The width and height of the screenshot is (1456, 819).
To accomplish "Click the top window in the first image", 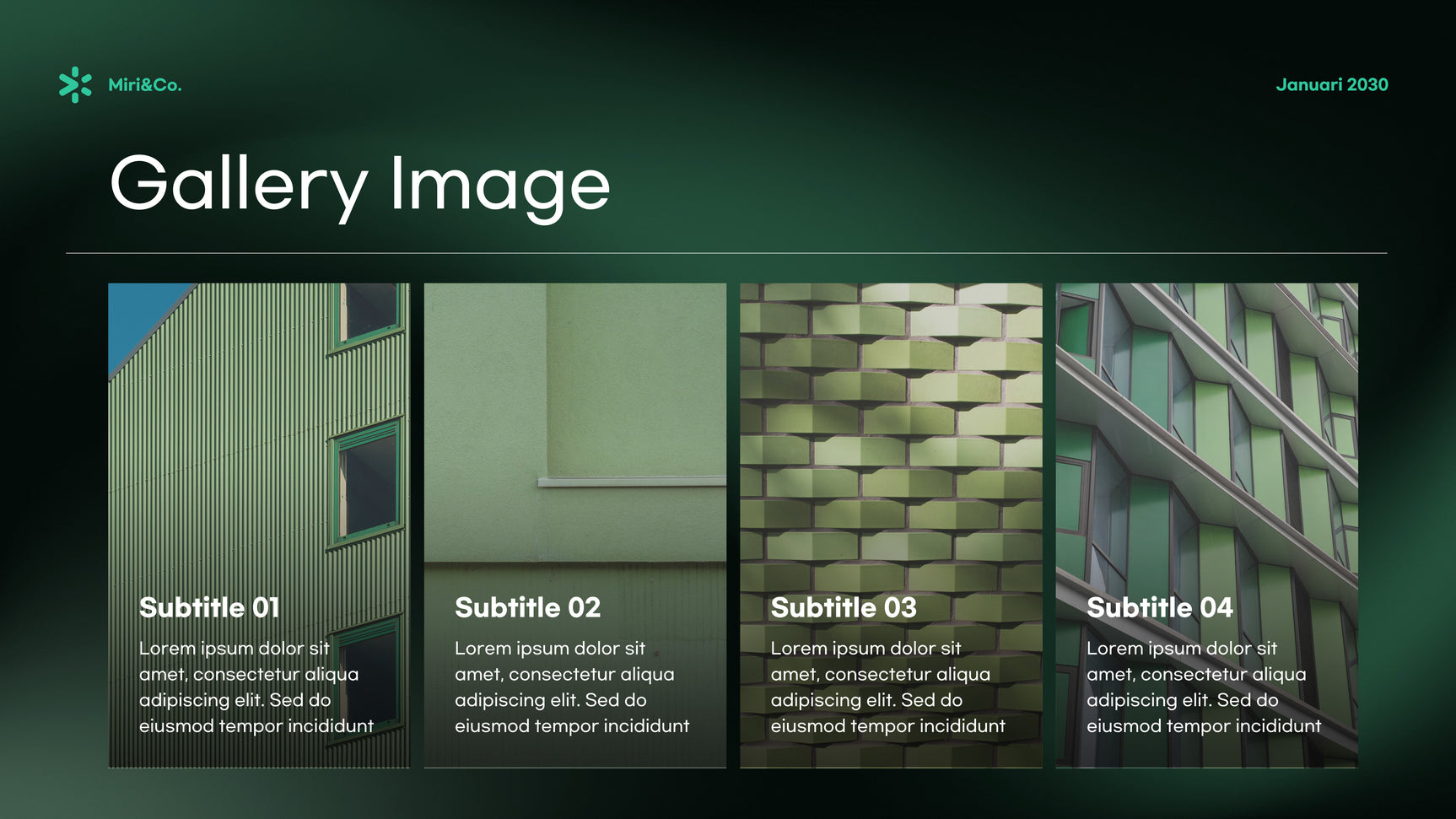I will pos(369,314).
